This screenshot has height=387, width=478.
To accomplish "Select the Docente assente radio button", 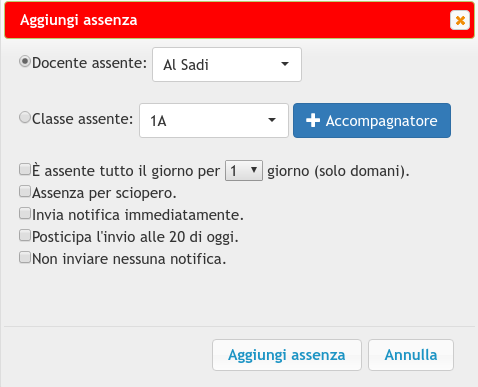I will 25,62.
